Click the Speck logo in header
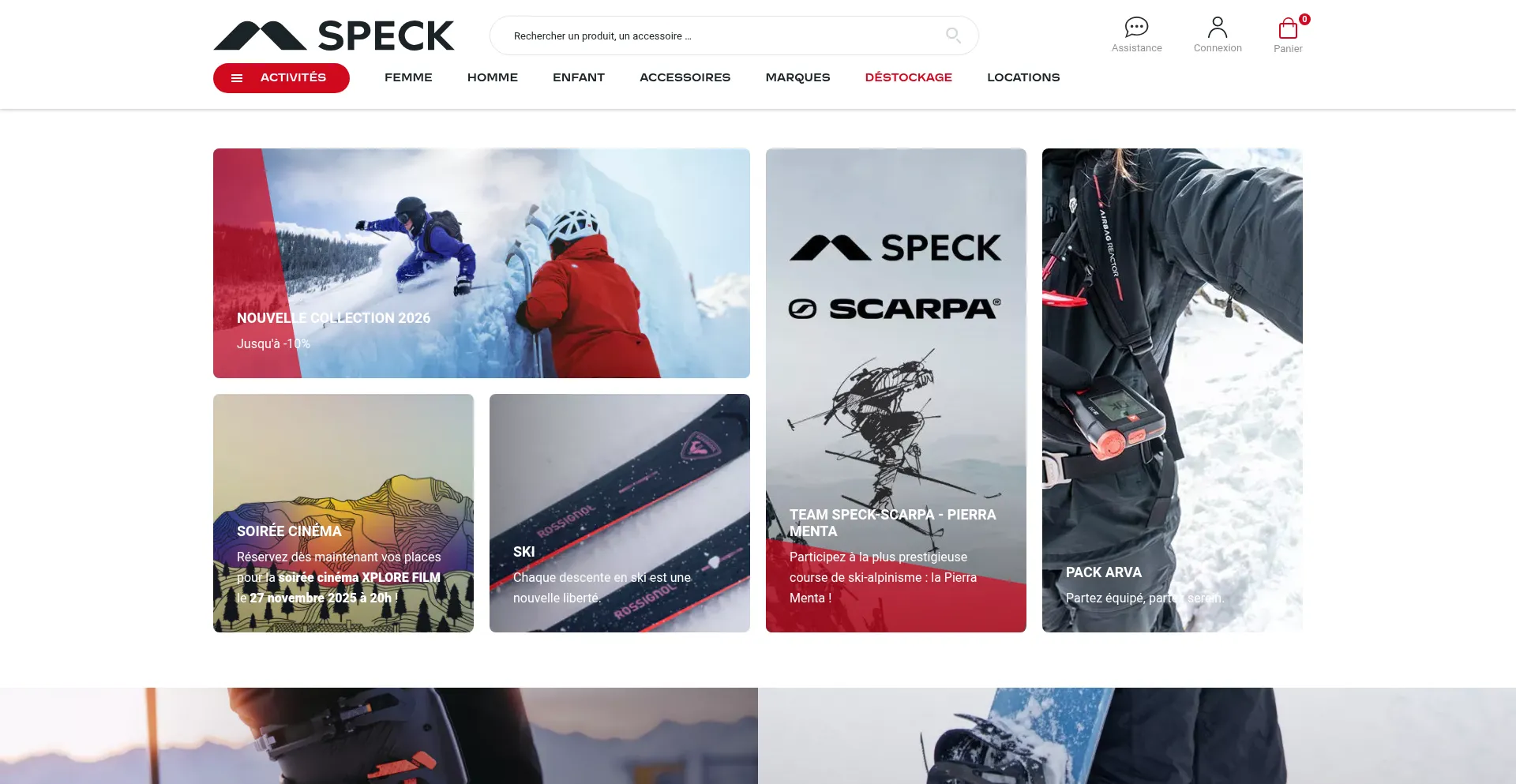The height and width of the screenshot is (784, 1516). tap(334, 36)
